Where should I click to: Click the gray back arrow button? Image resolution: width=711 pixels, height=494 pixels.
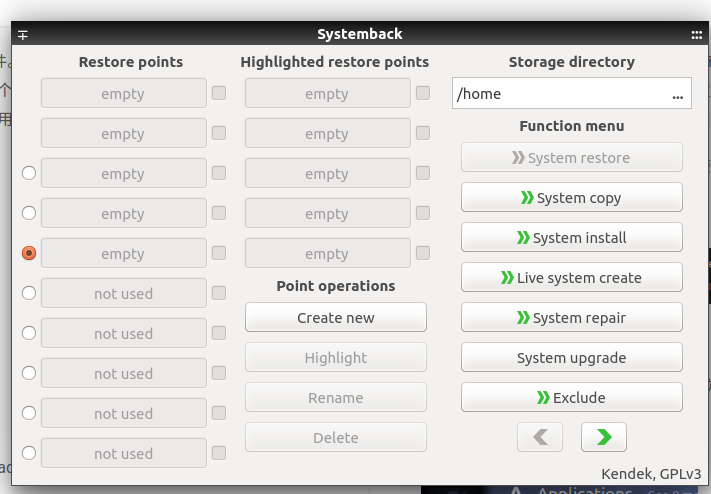[x=540, y=437]
